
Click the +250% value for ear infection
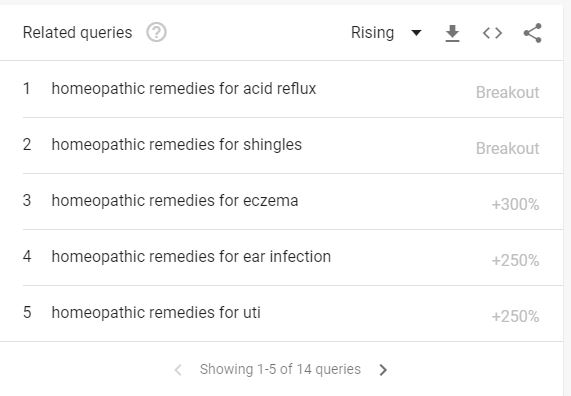(x=515, y=260)
